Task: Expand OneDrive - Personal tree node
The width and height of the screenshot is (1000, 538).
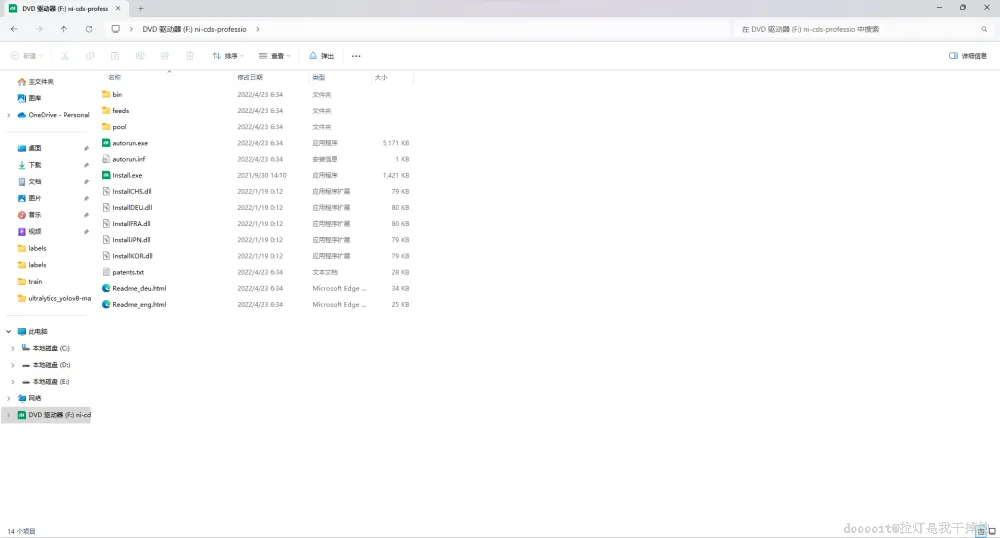Action: [9, 115]
